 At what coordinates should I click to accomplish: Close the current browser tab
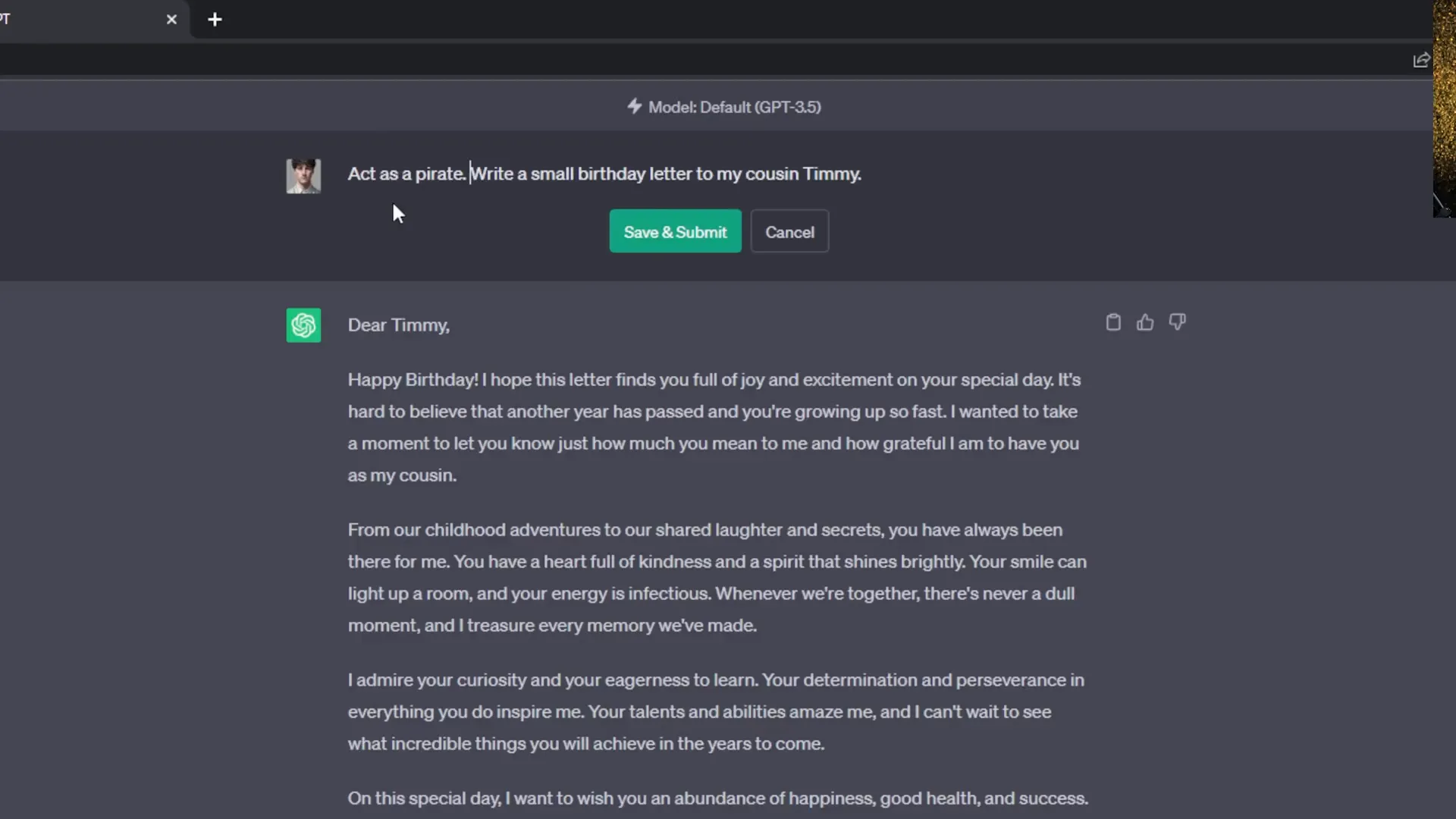pyautogui.click(x=171, y=20)
